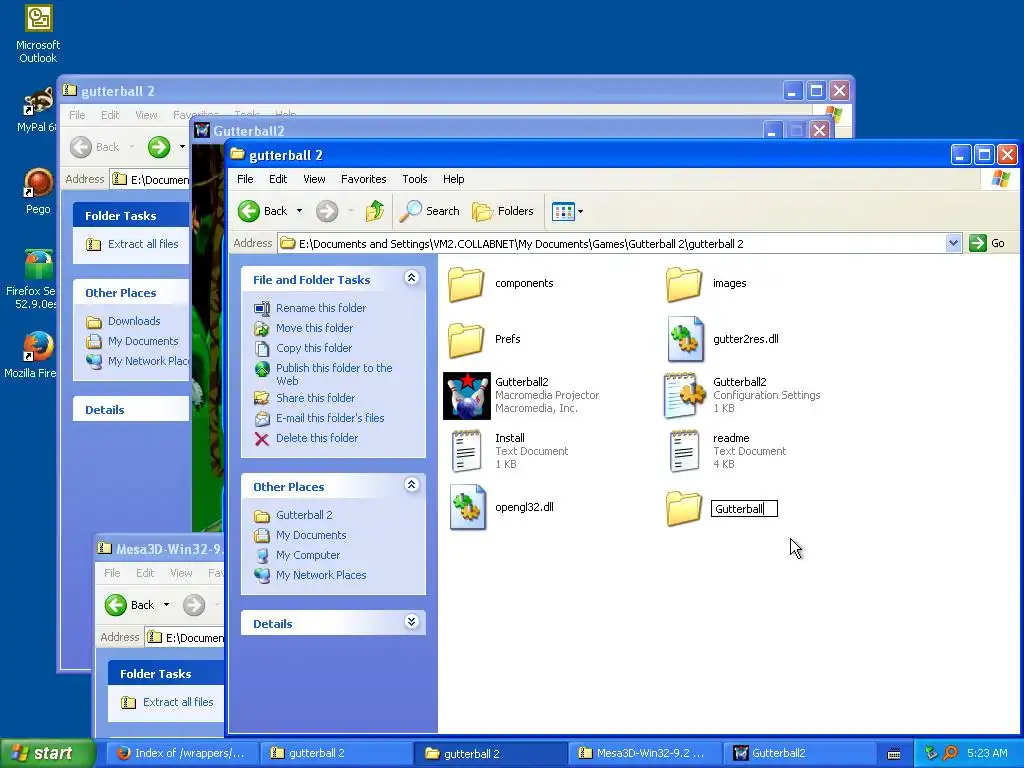
Task: Open the Views button menu
Action: [x=568, y=212]
